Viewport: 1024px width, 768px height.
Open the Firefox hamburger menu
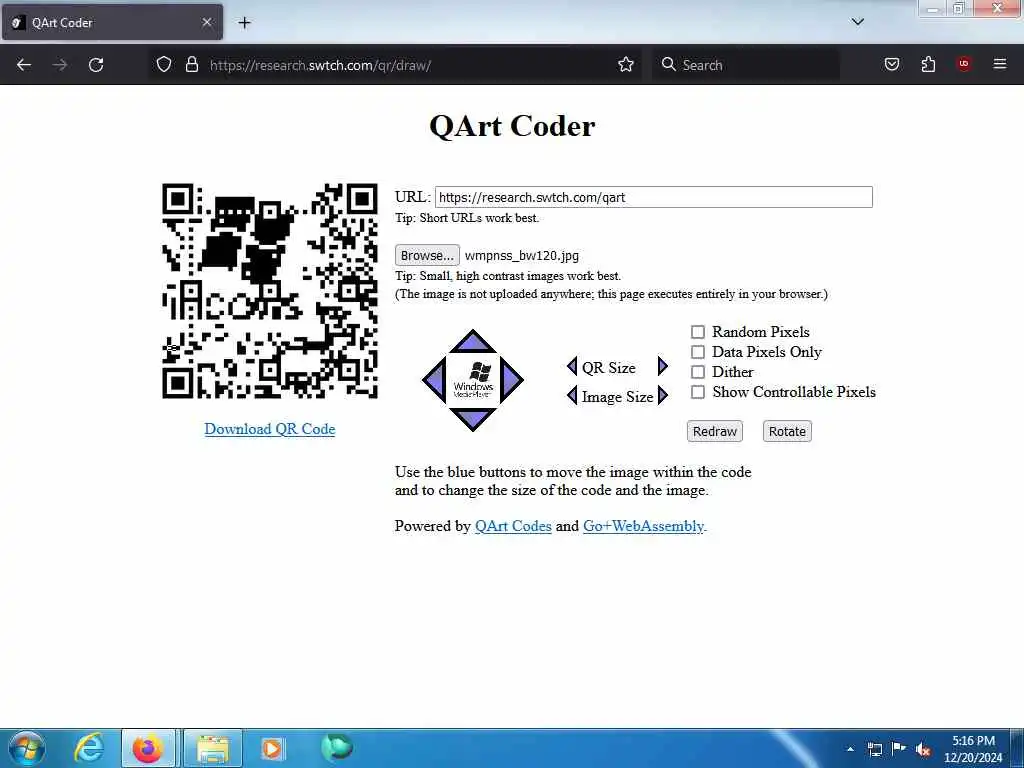(1000, 64)
